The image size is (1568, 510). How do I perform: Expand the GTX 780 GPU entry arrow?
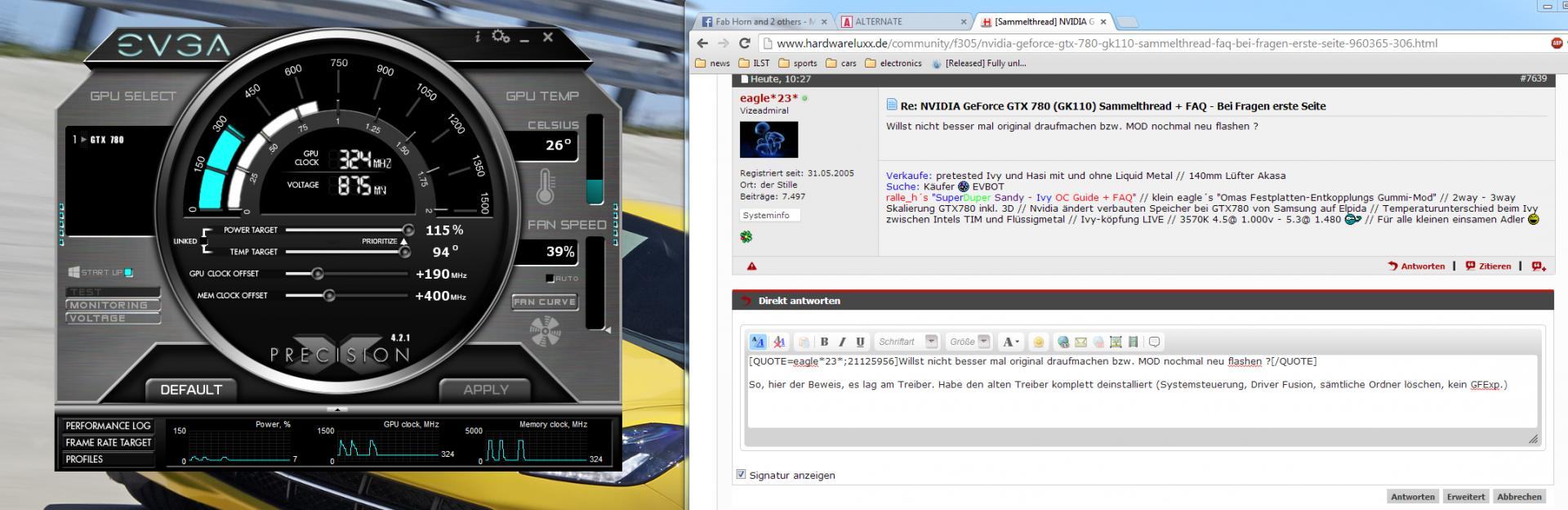pos(82,139)
